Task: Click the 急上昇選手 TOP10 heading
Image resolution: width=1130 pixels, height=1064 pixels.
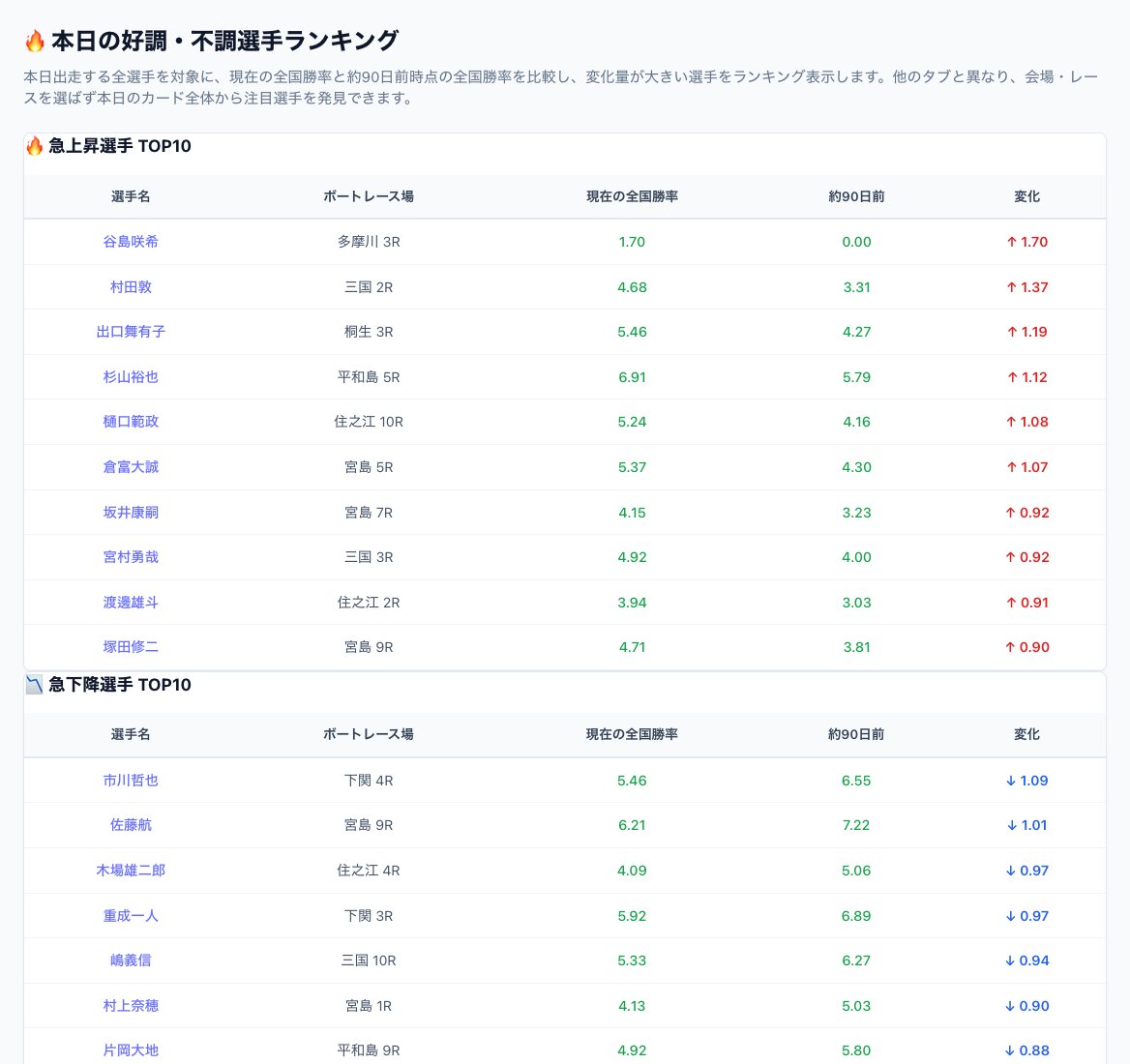Action: tap(120, 146)
